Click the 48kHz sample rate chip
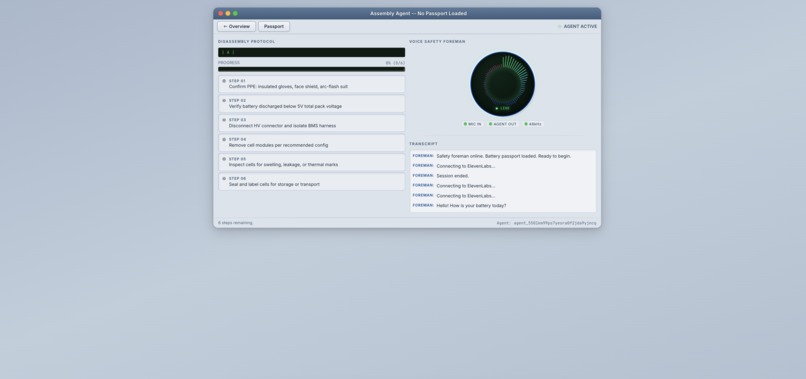Screen dimensions: 806x379 tap(533, 124)
